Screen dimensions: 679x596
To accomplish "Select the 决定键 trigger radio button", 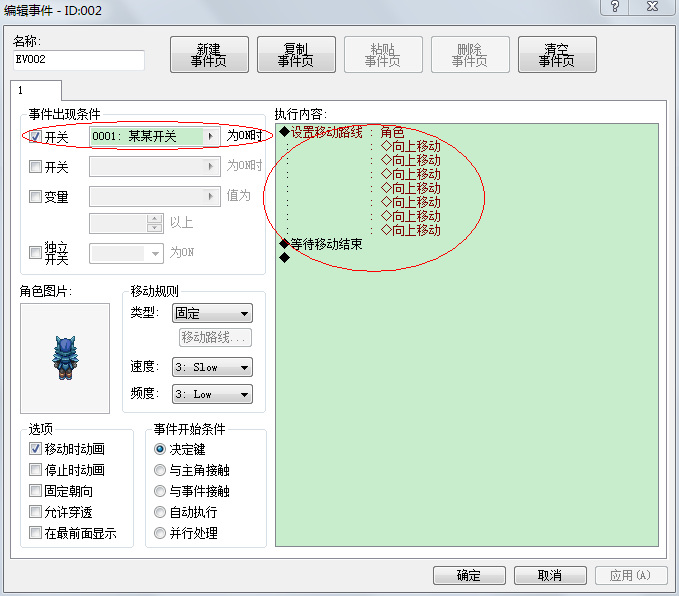I will pos(160,449).
